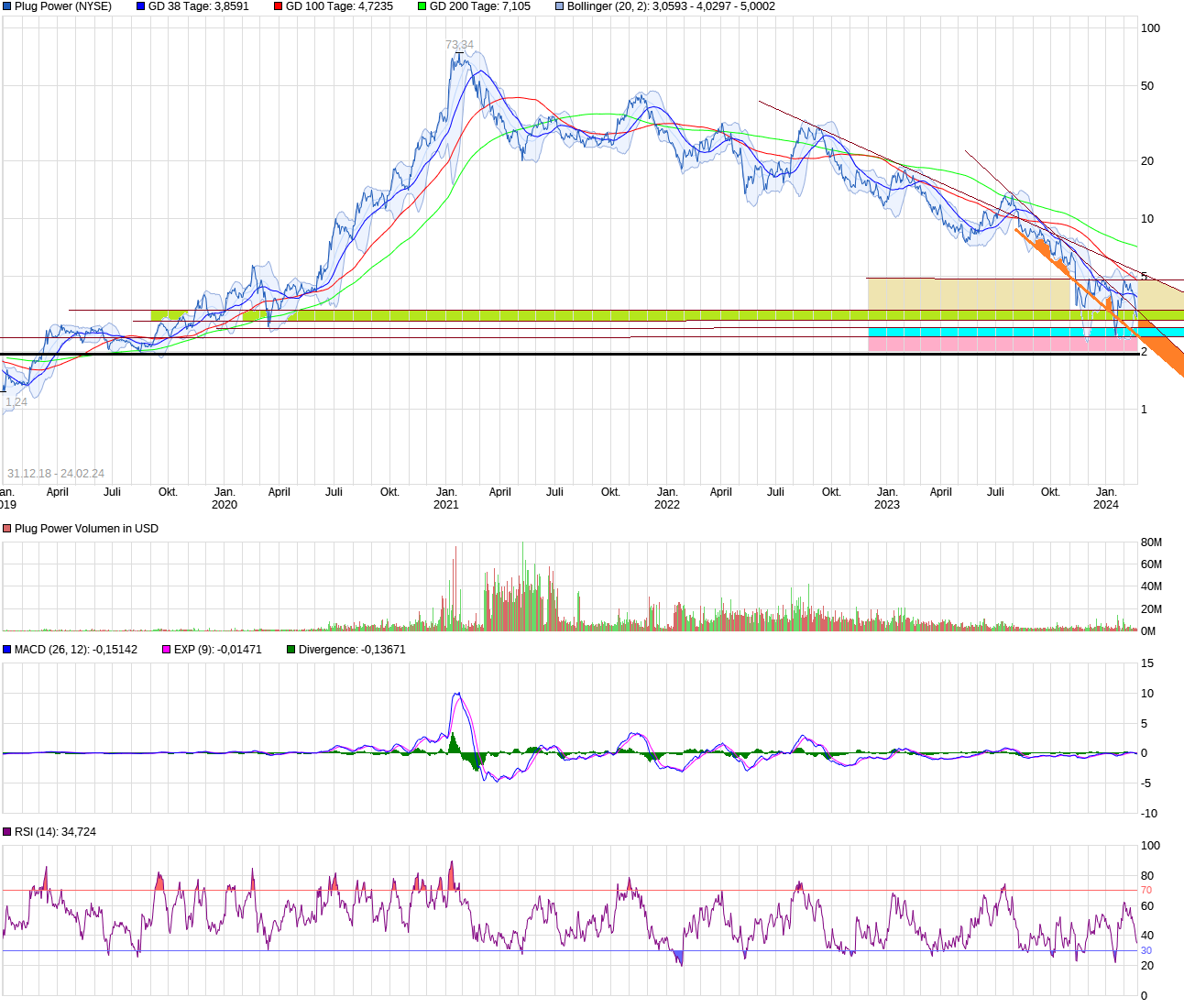The height and width of the screenshot is (1008, 1184).
Task: Select the magenta EXP (9) legend square
Action: pyautogui.click(x=167, y=650)
